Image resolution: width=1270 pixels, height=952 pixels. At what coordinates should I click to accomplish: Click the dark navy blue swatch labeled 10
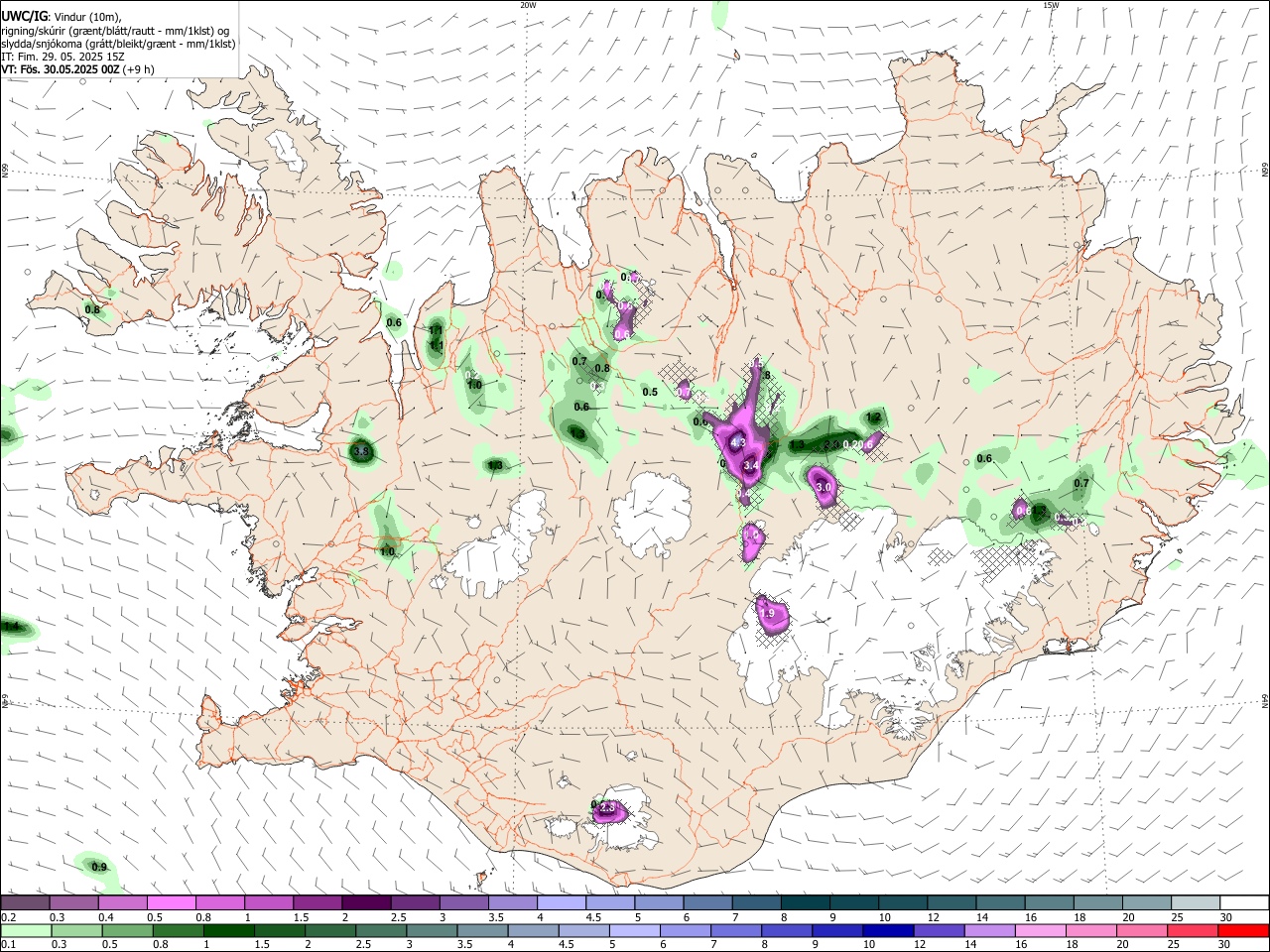(887, 930)
